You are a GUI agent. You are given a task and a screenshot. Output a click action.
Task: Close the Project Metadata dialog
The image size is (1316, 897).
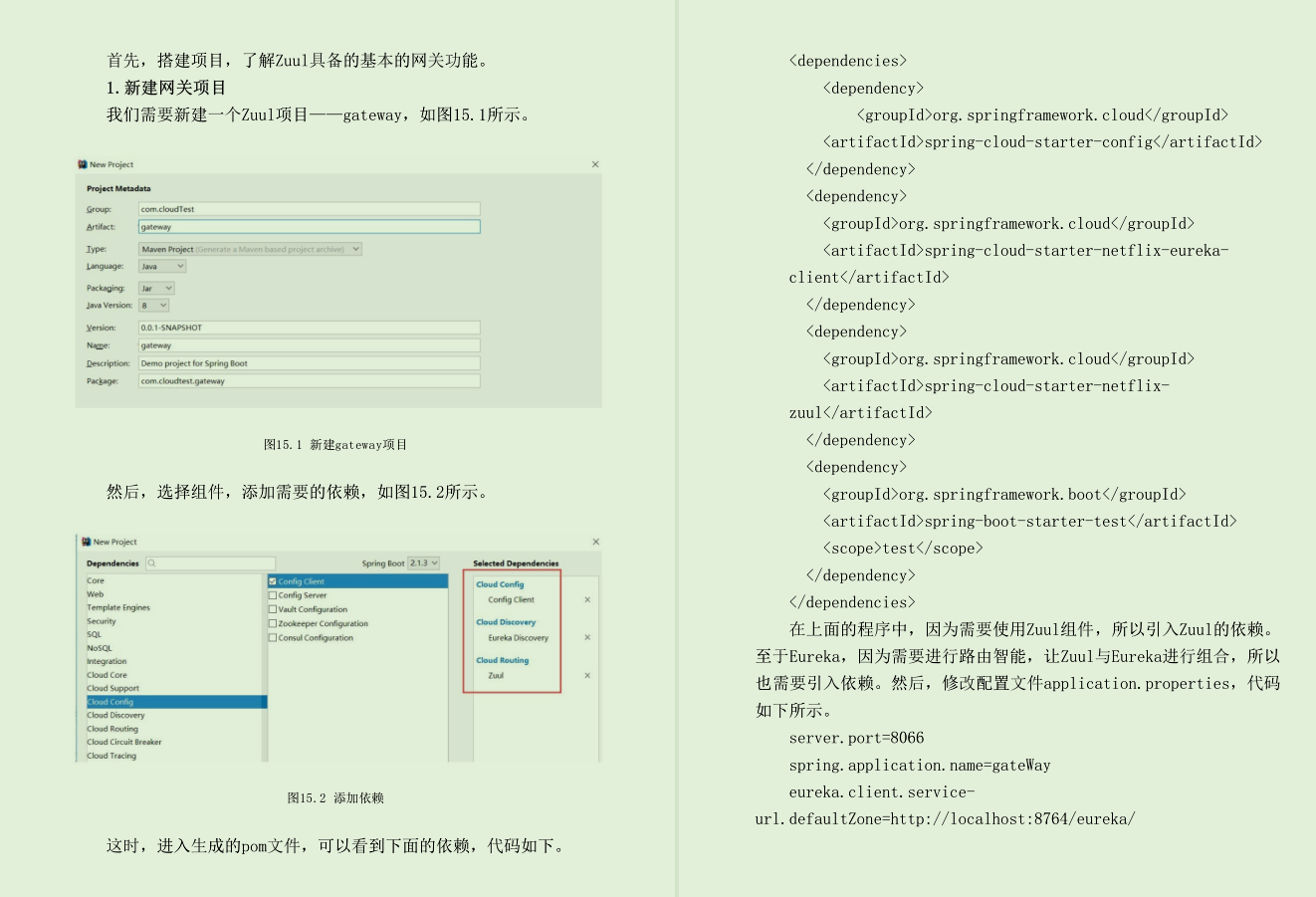[x=594, y=164]
